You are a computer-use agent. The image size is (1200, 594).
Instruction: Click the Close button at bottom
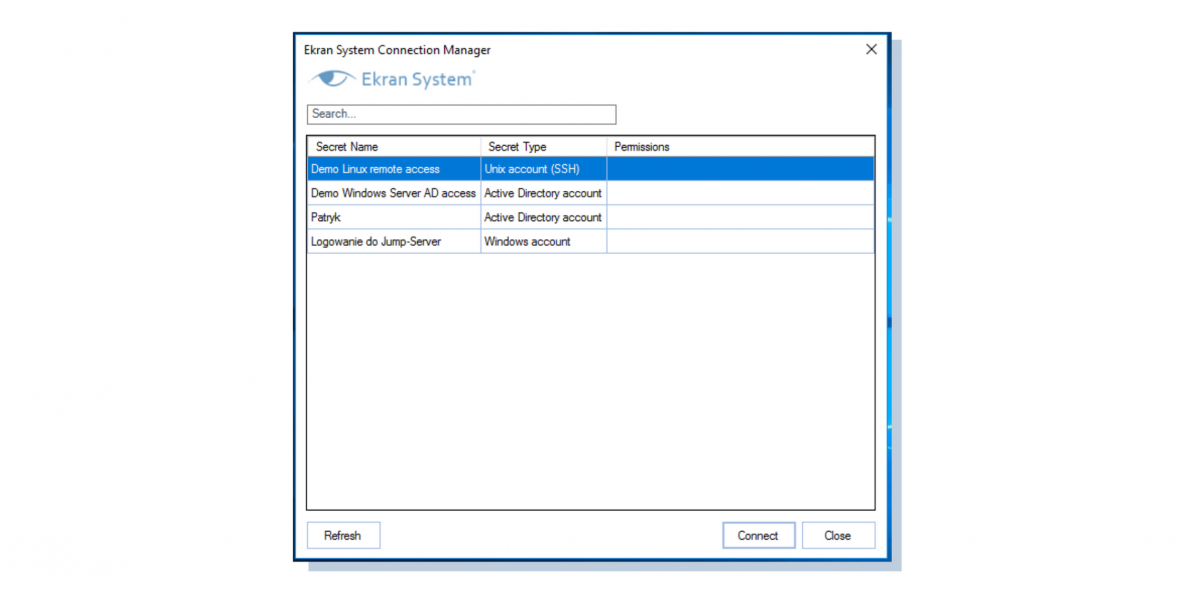[838, 536]
